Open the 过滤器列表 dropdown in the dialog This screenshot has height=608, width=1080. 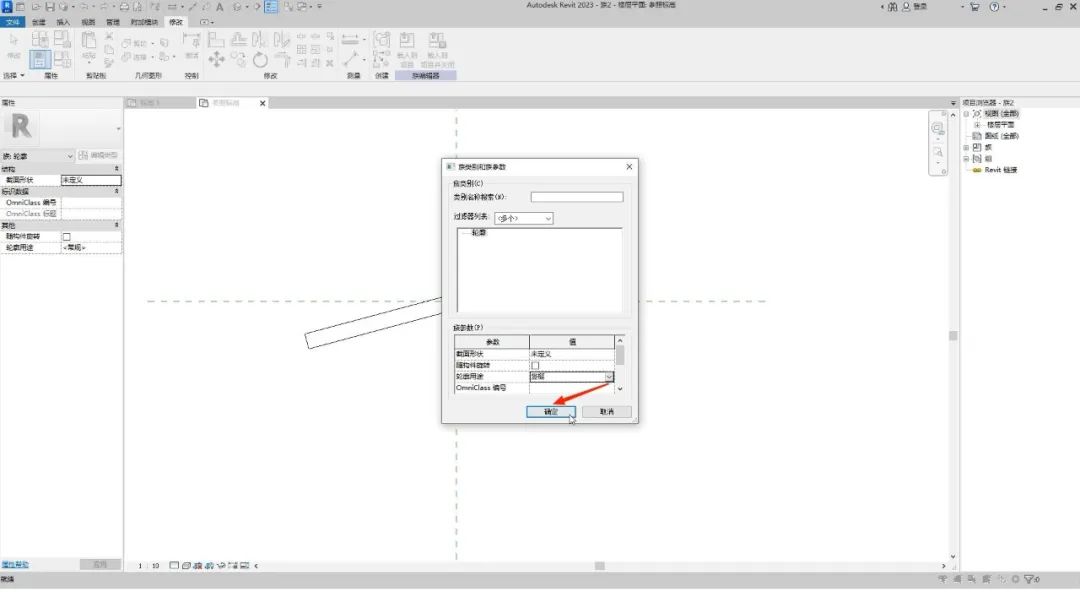pos(523,218)
